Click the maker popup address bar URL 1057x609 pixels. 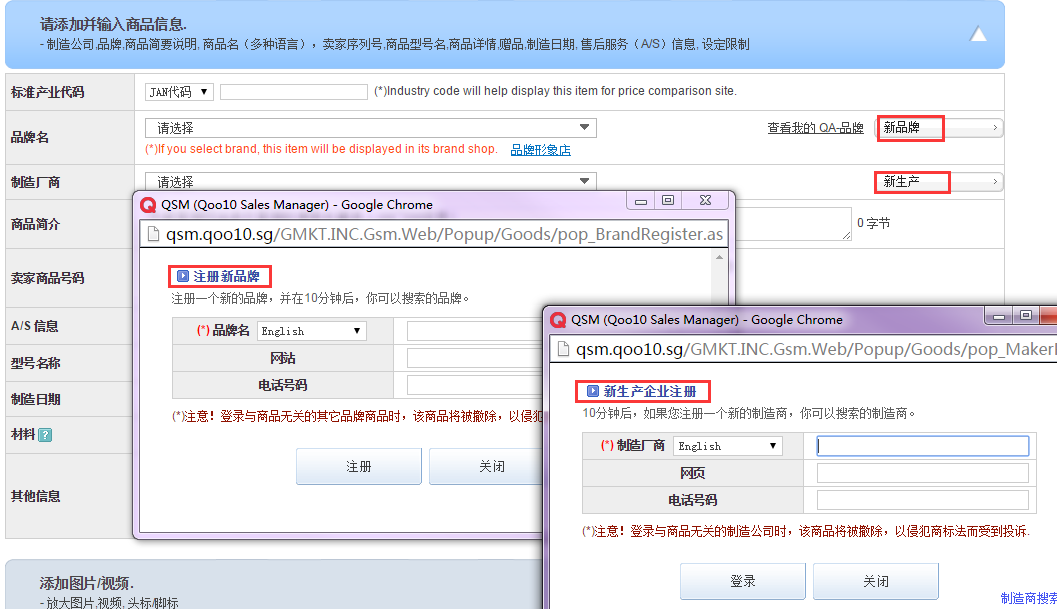pyautogui.click(x=816, y=349)
